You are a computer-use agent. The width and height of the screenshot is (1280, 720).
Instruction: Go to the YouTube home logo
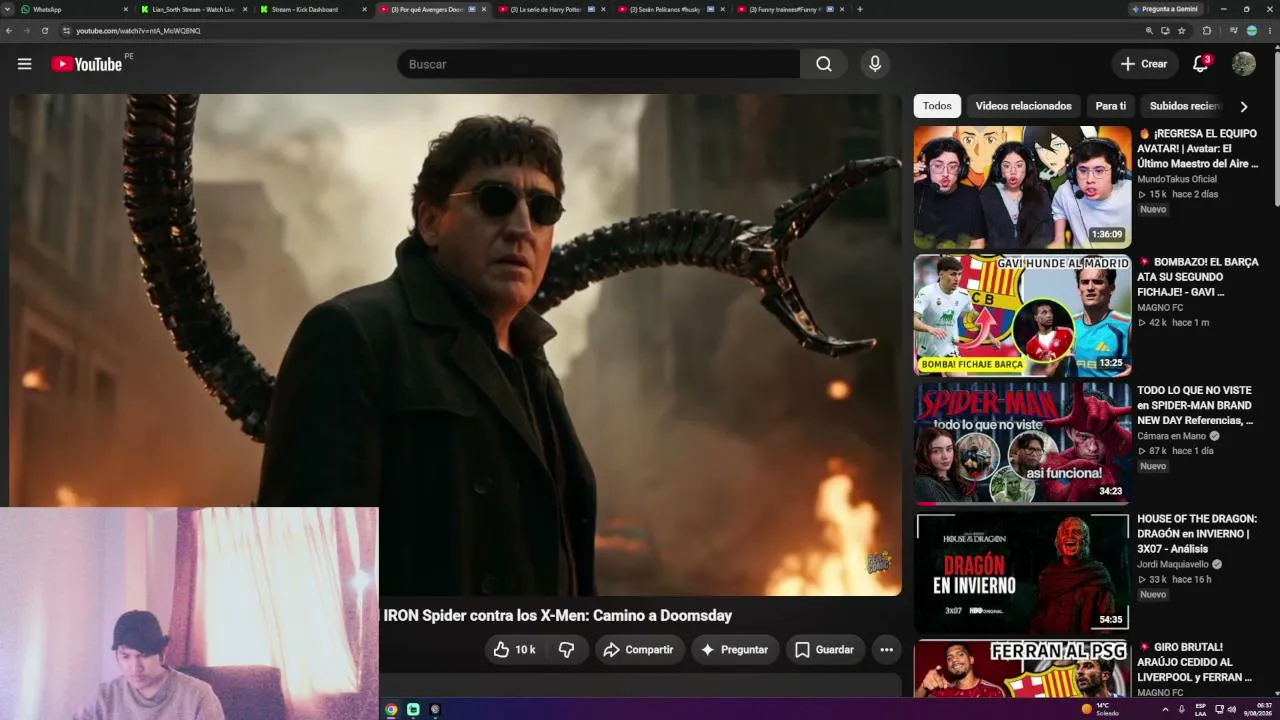tap(87, 64)
